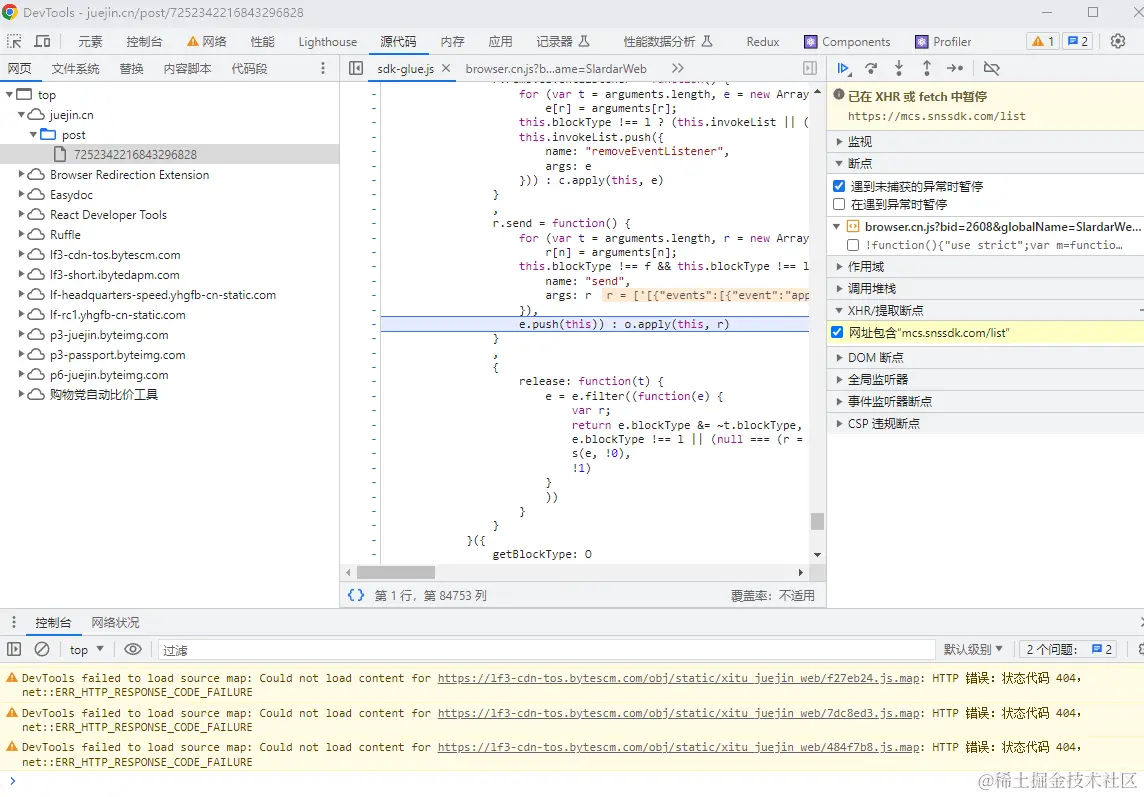
Task: Open DevTools settings gear
Action: [x=1118, y=42]
